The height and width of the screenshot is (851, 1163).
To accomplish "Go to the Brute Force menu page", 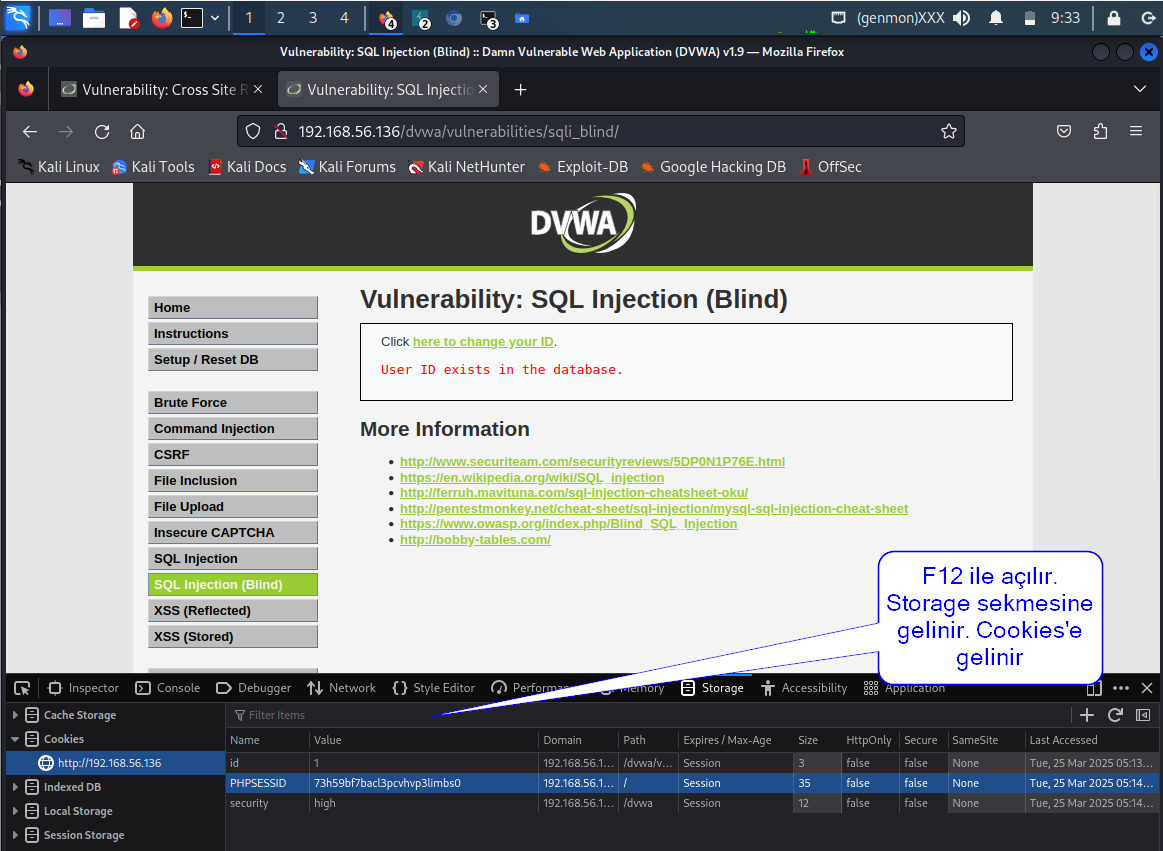I will point(233,402).
